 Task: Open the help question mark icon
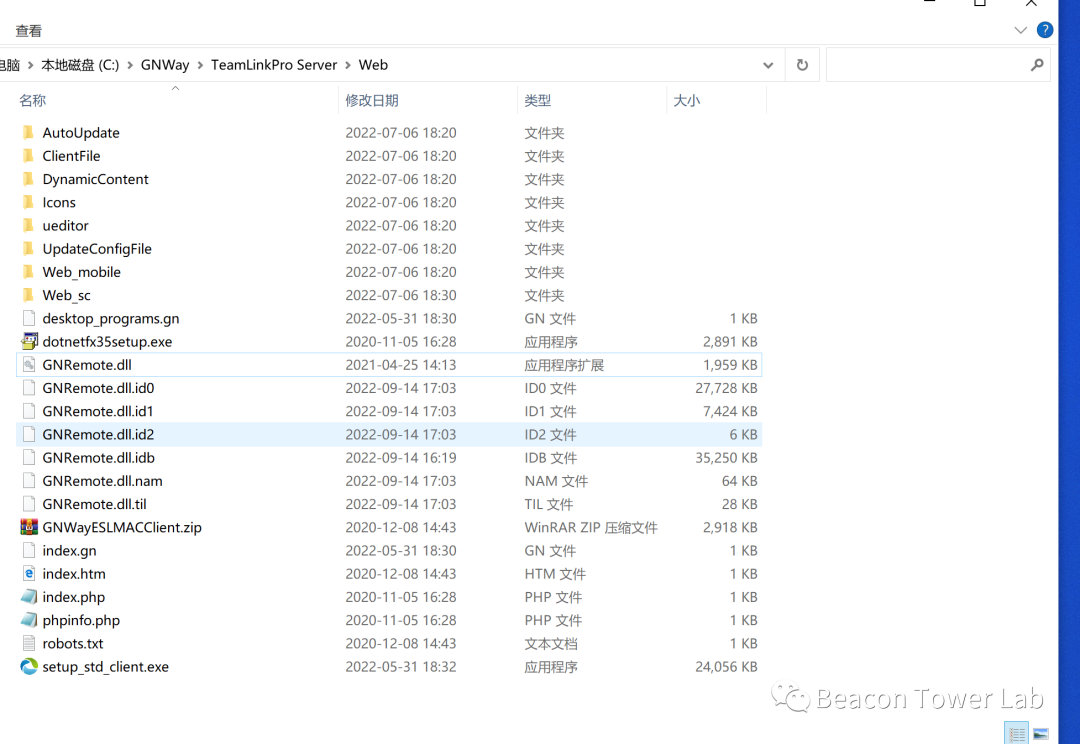[x=1044, y=30]
